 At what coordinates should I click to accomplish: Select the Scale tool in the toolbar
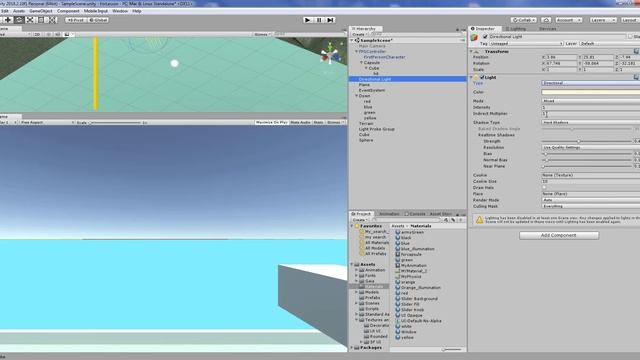coord(30,20)
